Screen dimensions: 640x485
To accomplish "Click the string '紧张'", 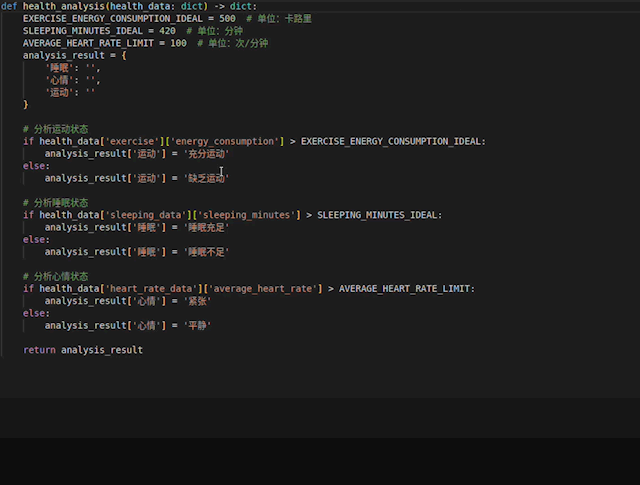I will [x=198, y=301].
